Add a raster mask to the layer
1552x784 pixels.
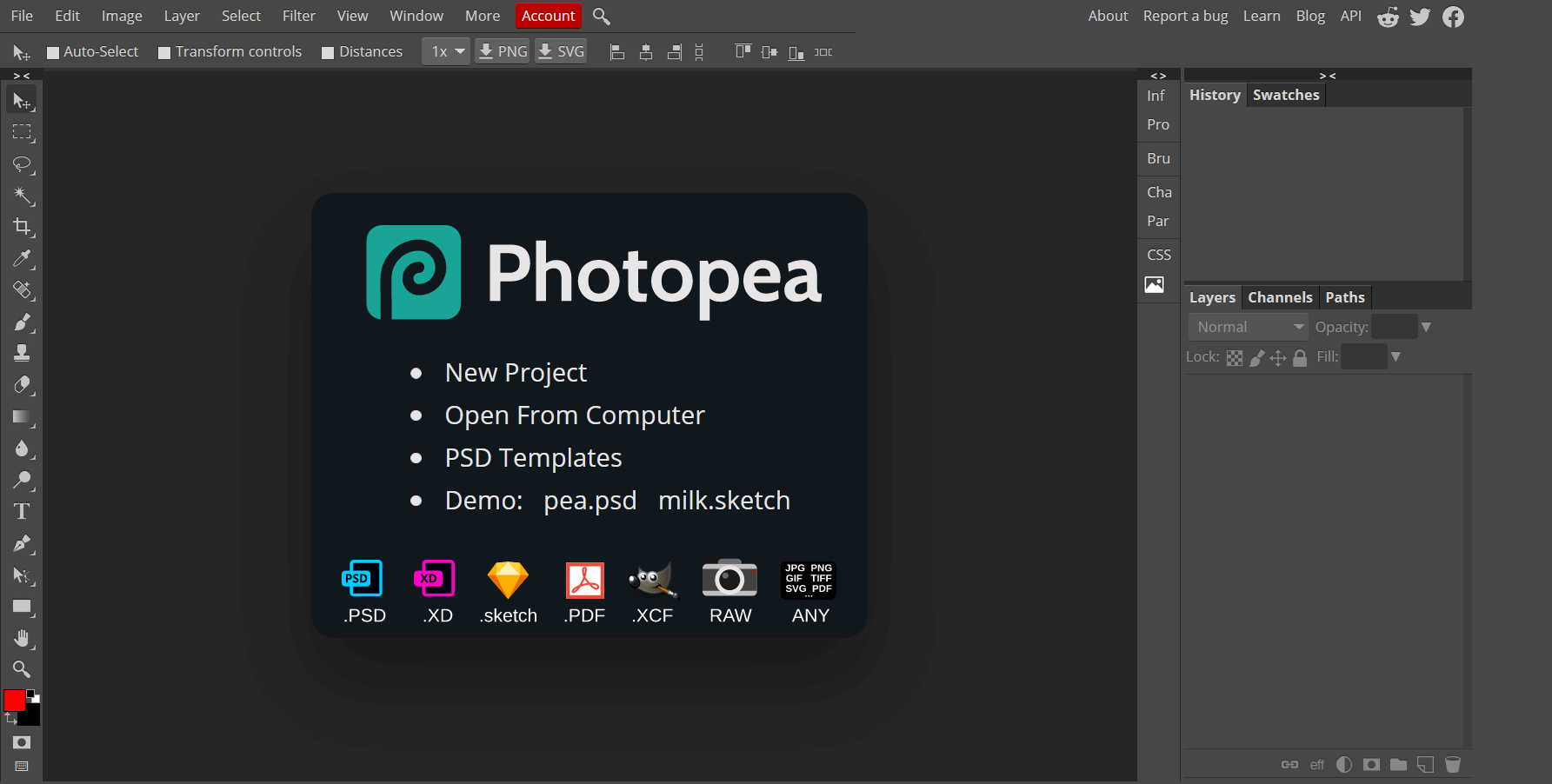click(x=1371, y=765)
